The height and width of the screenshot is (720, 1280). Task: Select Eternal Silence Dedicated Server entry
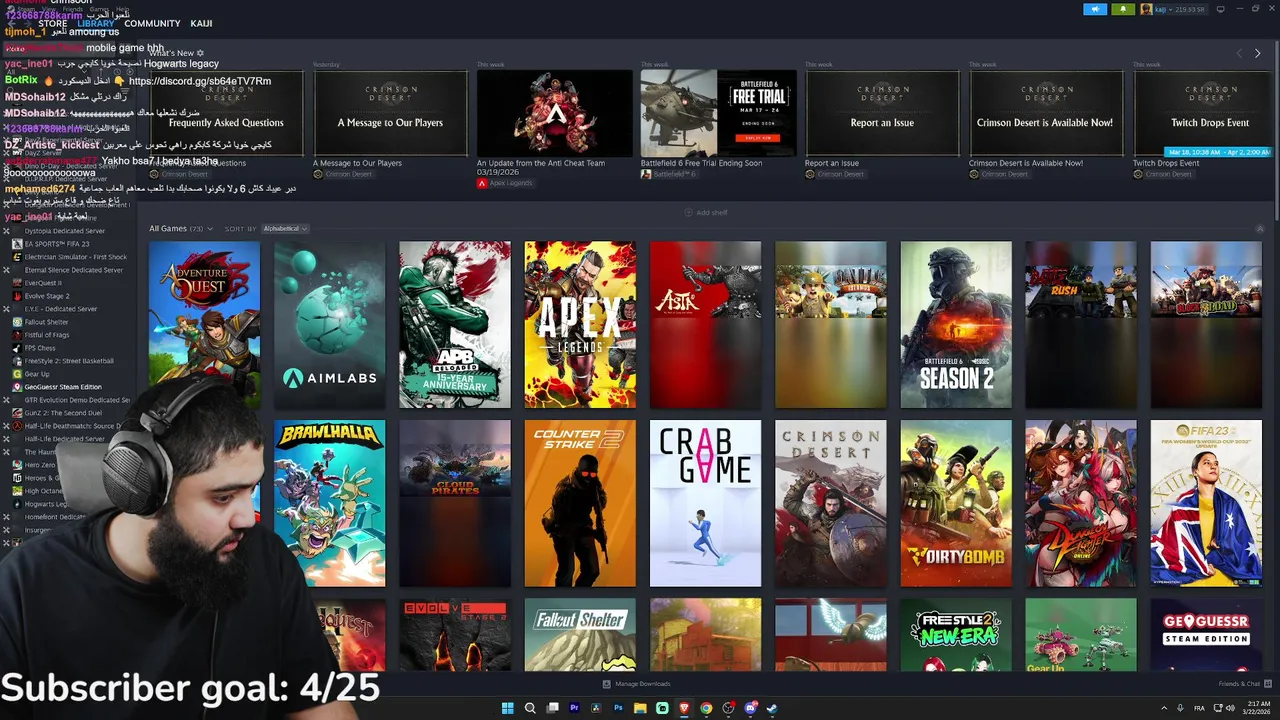[x=74, y=270]
